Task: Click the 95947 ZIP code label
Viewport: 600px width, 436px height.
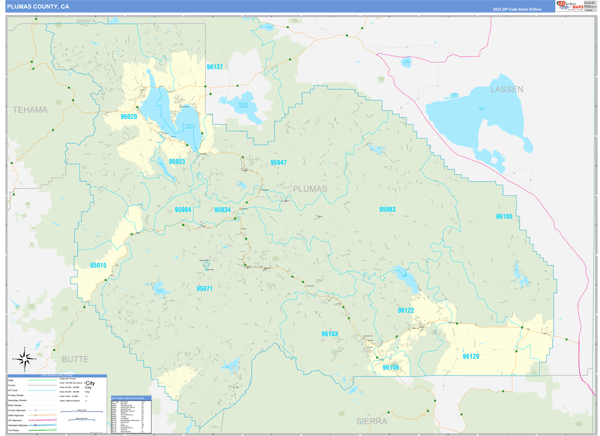Action: 278,162
